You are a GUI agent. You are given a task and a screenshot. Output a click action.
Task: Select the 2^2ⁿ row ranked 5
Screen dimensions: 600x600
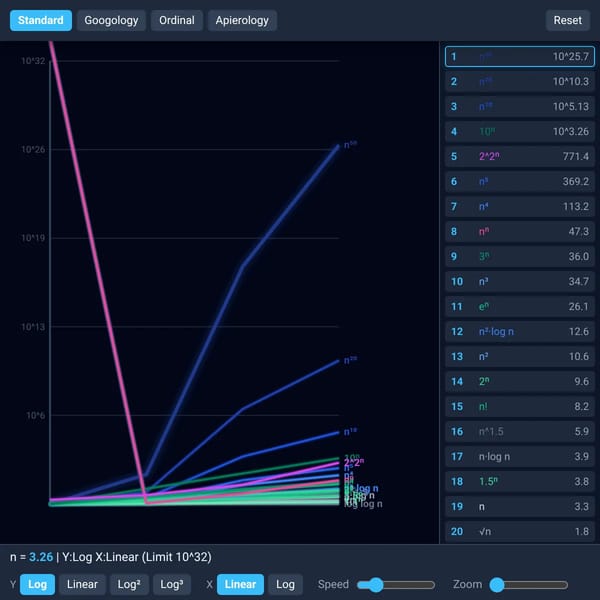tap(520, 157)
